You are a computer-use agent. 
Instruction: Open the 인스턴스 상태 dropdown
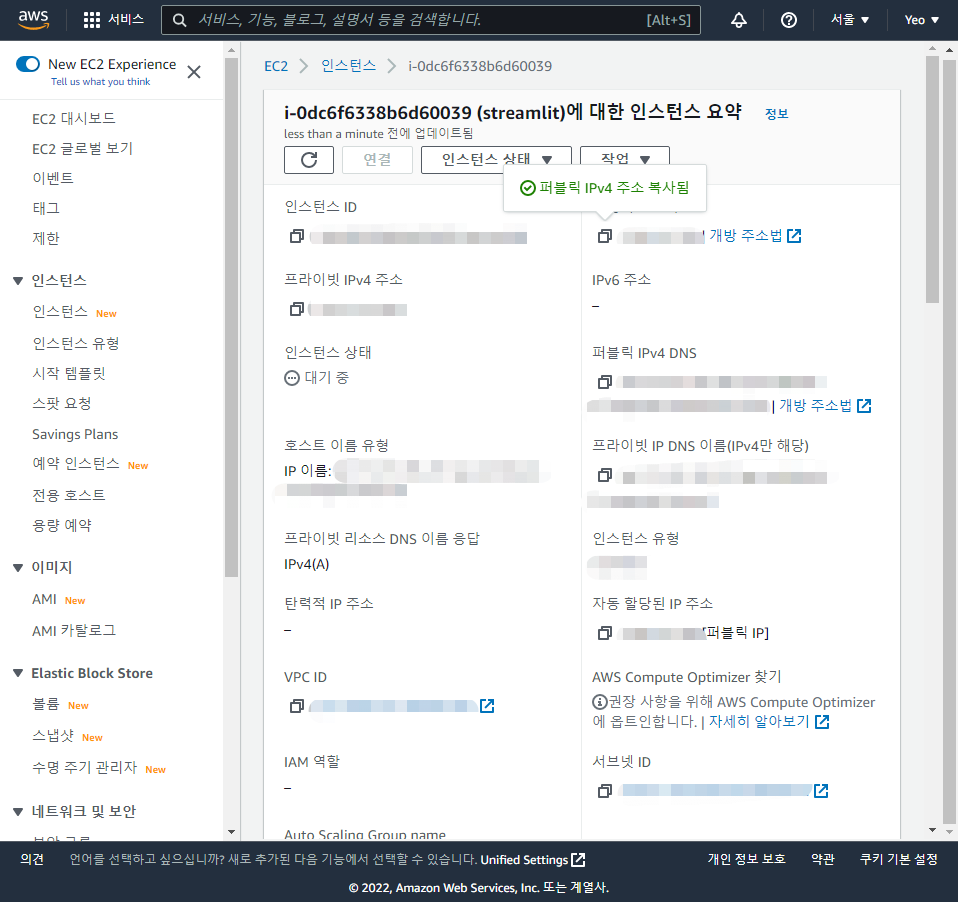(x=496, y=160)
